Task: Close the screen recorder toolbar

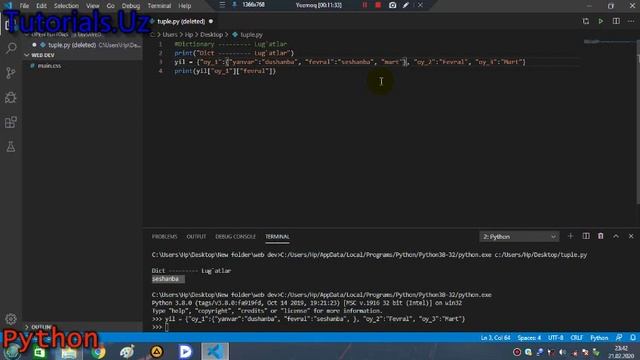Action: point(420,5)
